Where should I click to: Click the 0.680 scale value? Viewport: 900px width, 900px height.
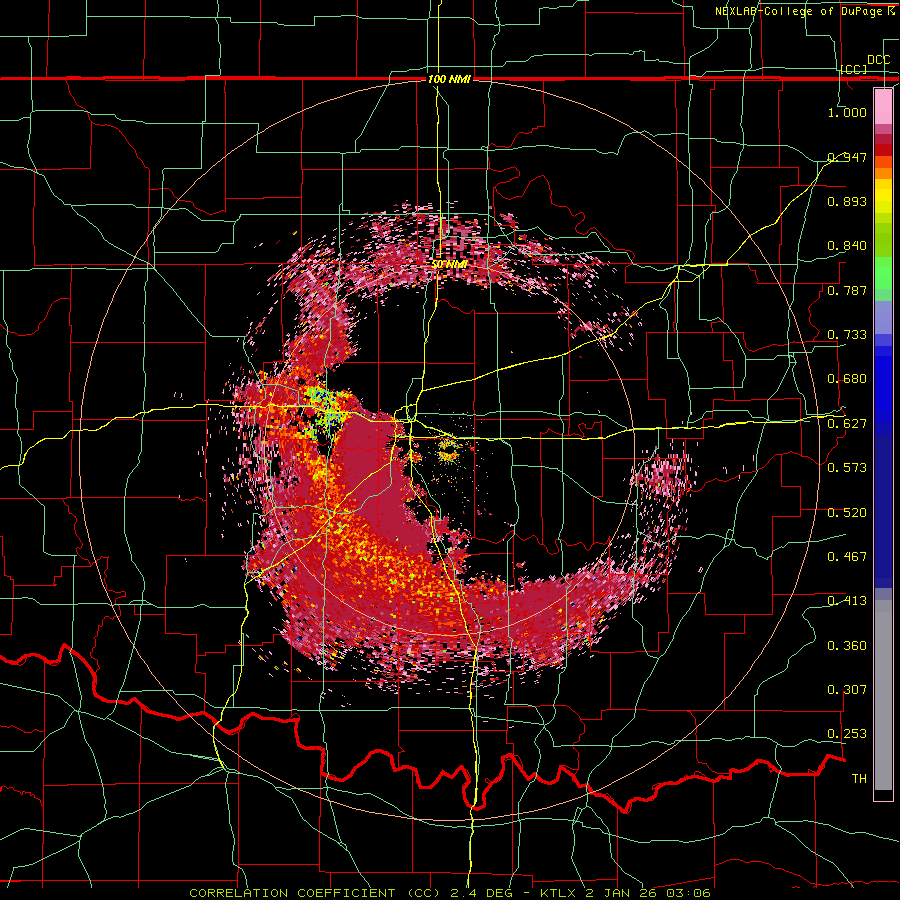pyautogui.click(x=847, y=379)
